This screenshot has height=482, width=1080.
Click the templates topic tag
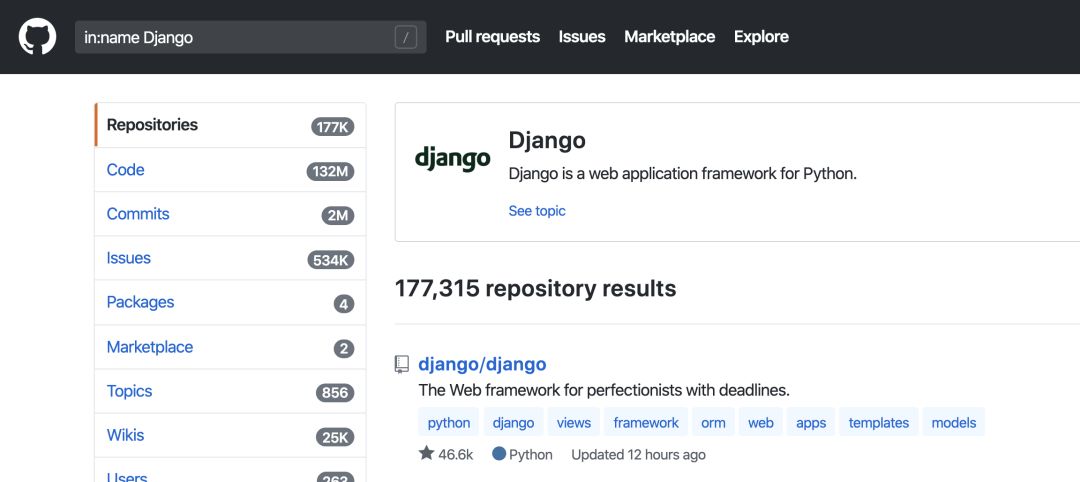pyautogui.click(x=878, y=422)
